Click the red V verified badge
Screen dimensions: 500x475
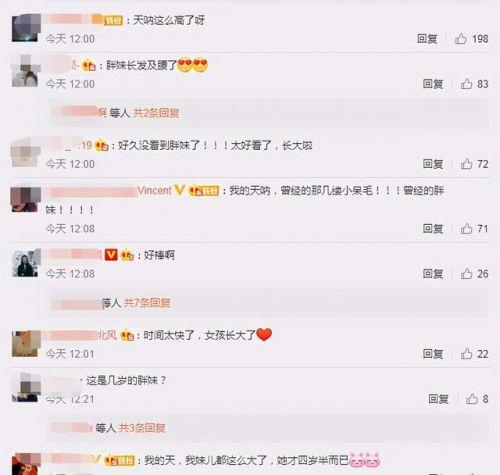coord(111,255)
